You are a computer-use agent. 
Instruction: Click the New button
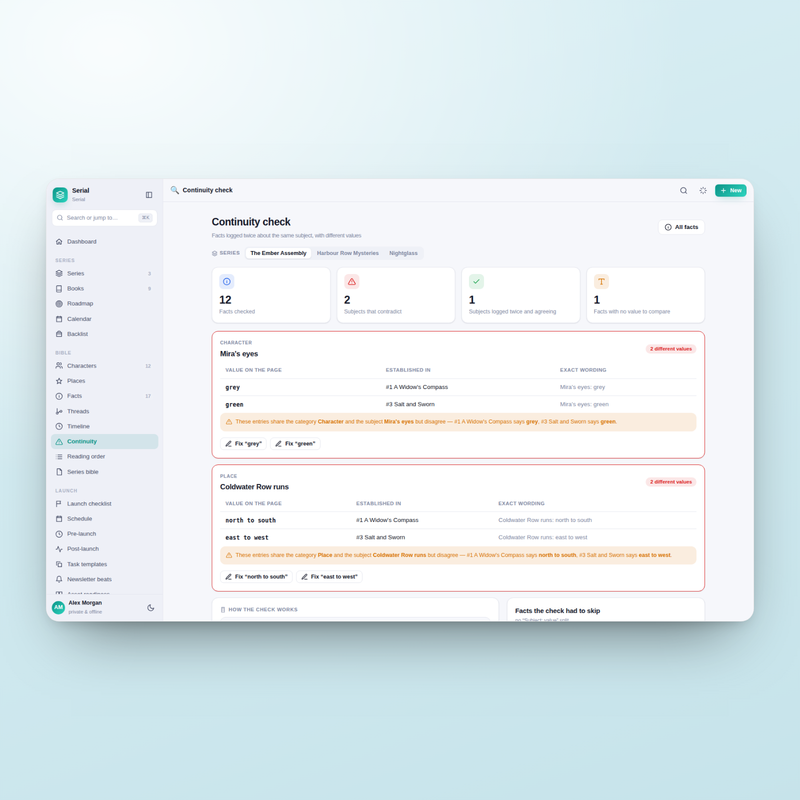731,190
